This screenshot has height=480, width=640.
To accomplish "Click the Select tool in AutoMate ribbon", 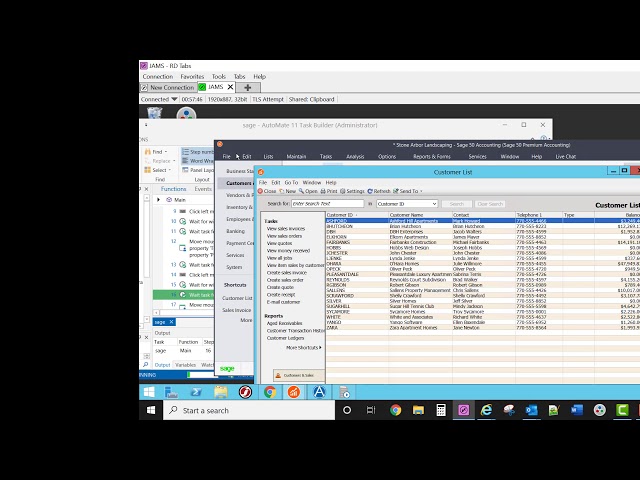I will tap(158, 170).
